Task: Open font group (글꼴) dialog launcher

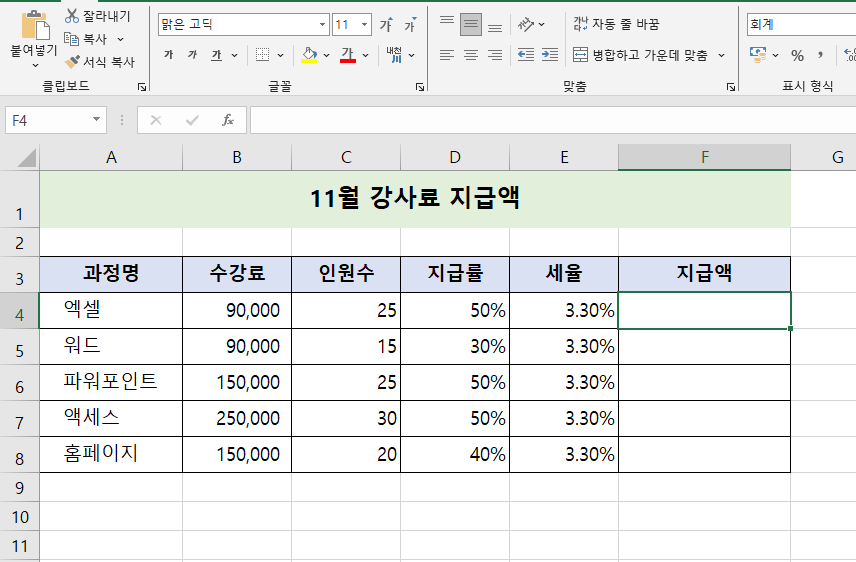Action: (x=420, y=87)
